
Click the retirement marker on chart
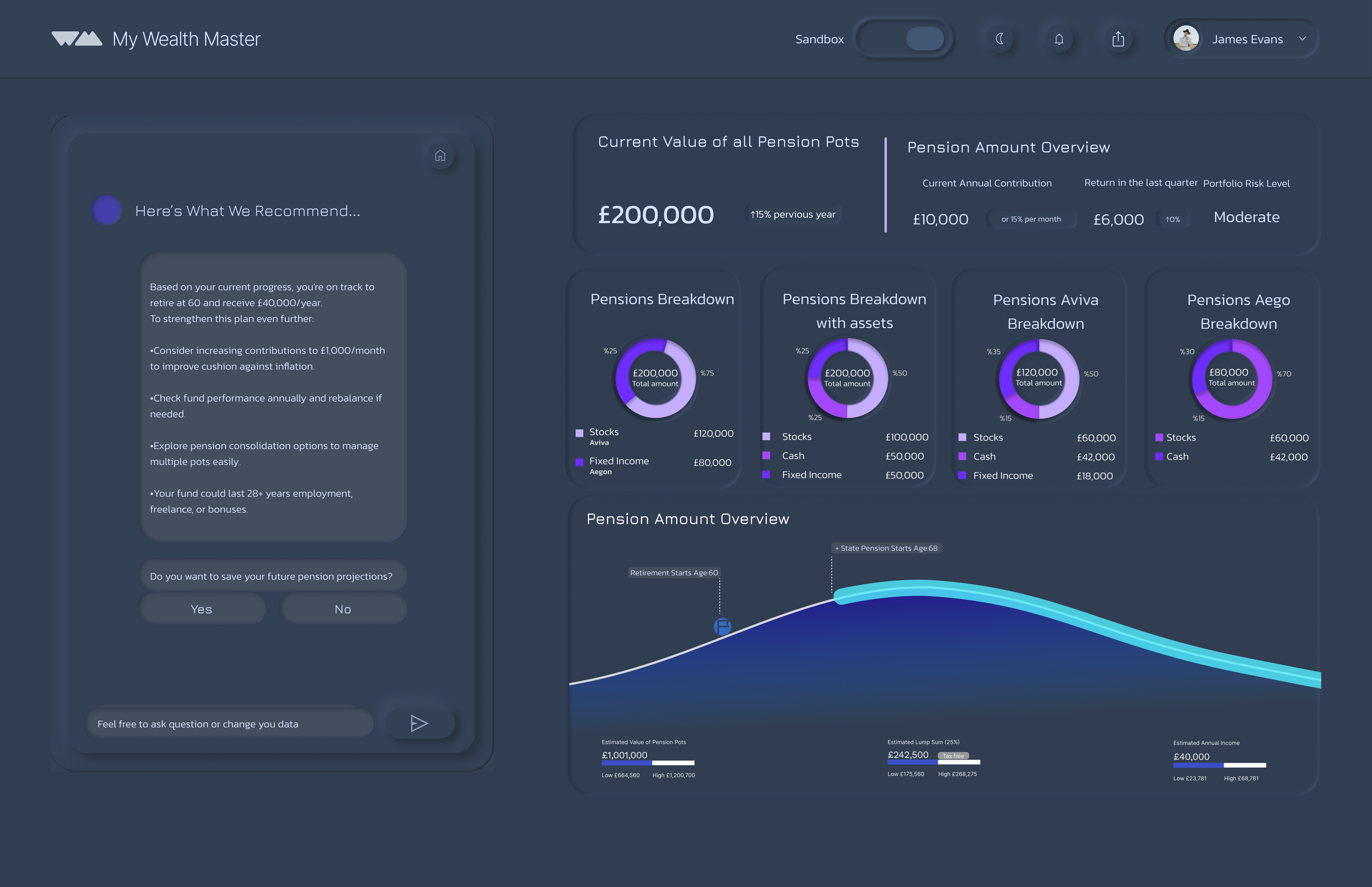pyautogui.click(x=722, y=626)
